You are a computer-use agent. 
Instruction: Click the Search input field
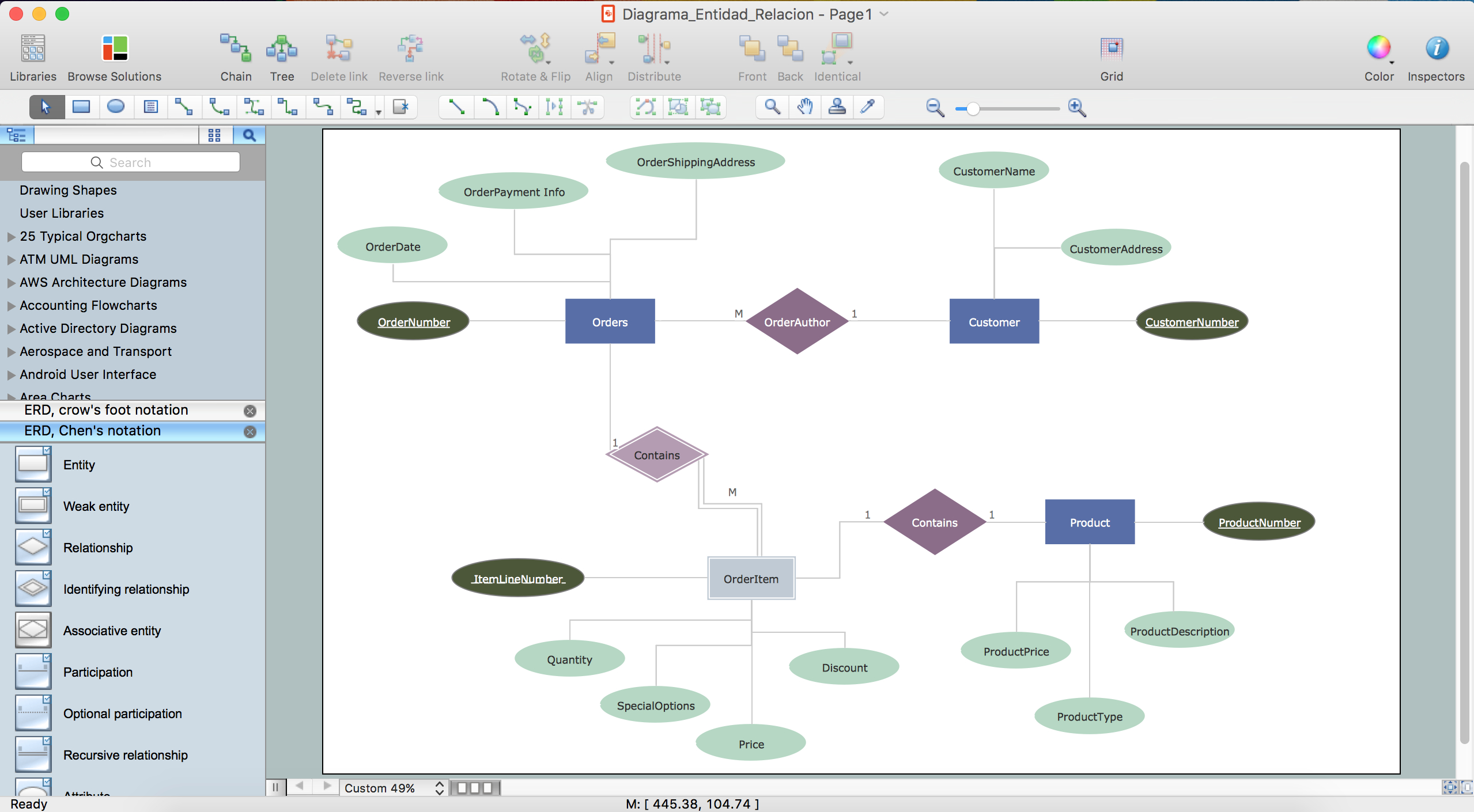tap(130, 162)
